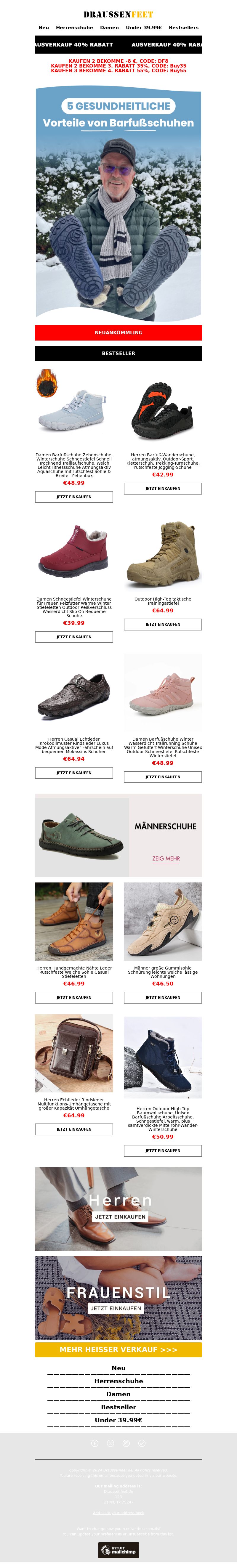Click the black BESTSELLER button
Screen dimensions: 237x1568
click(x=118, y=353)
